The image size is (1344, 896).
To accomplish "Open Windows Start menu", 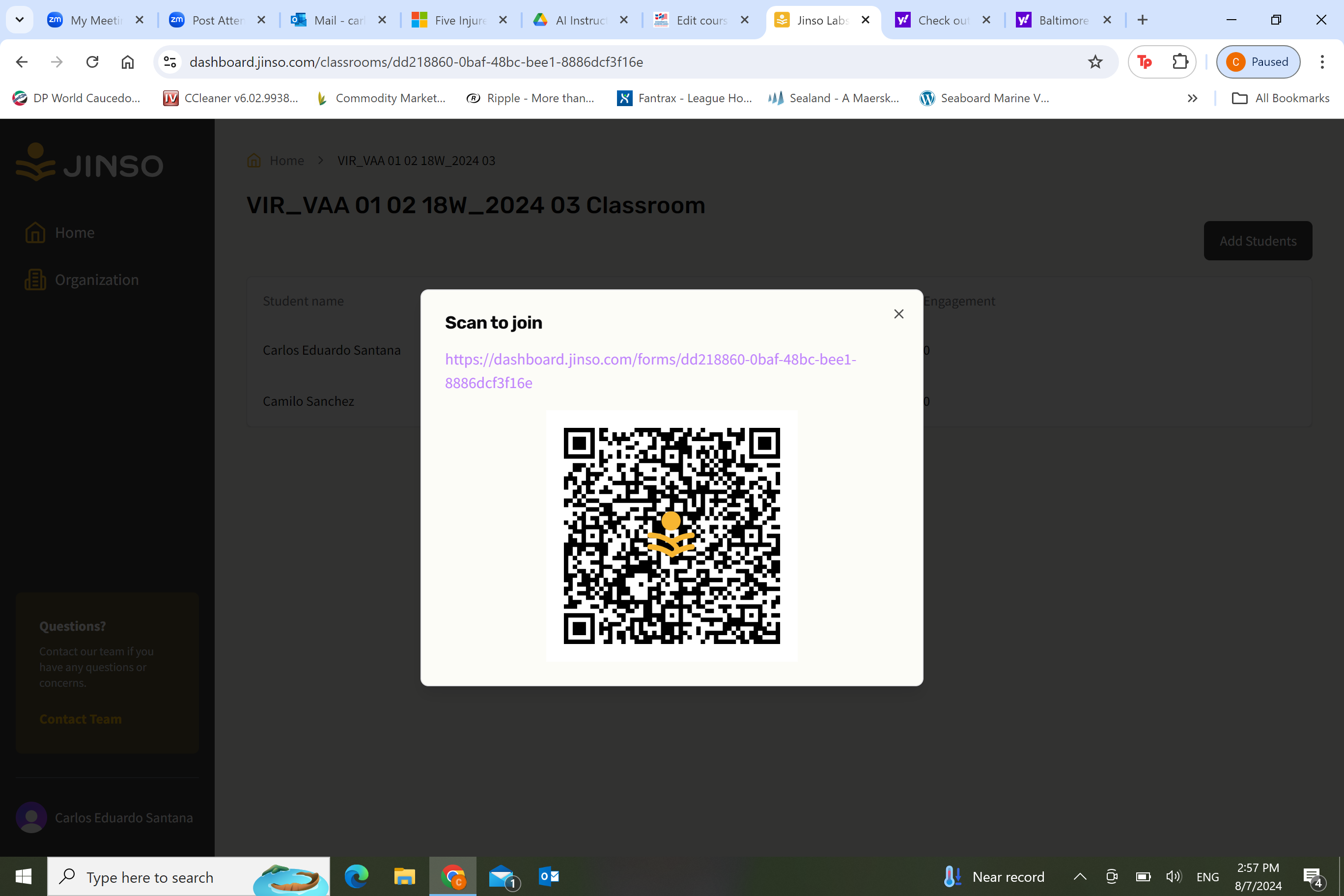I will coord(24,876).
